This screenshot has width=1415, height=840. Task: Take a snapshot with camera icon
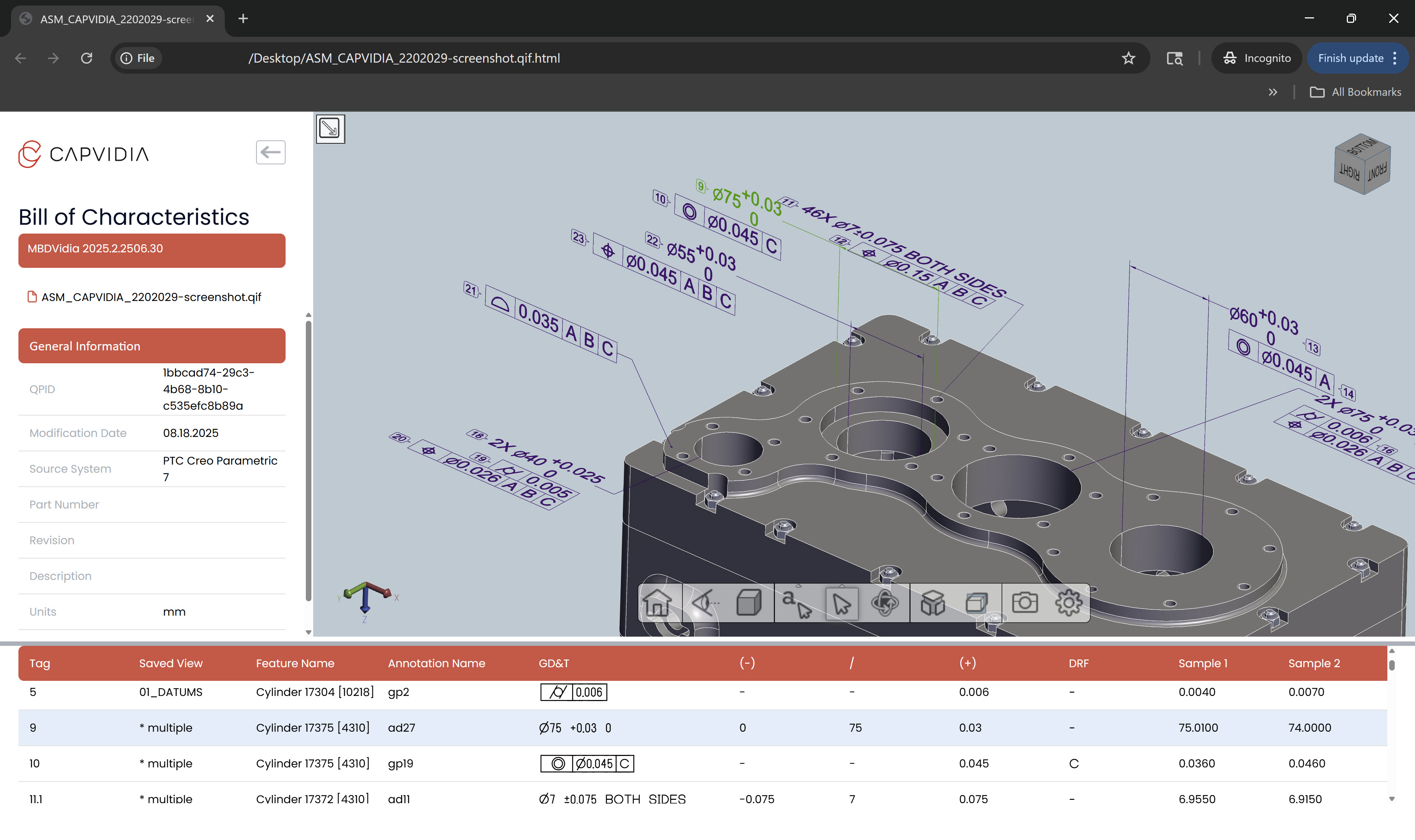point(1024,603)
